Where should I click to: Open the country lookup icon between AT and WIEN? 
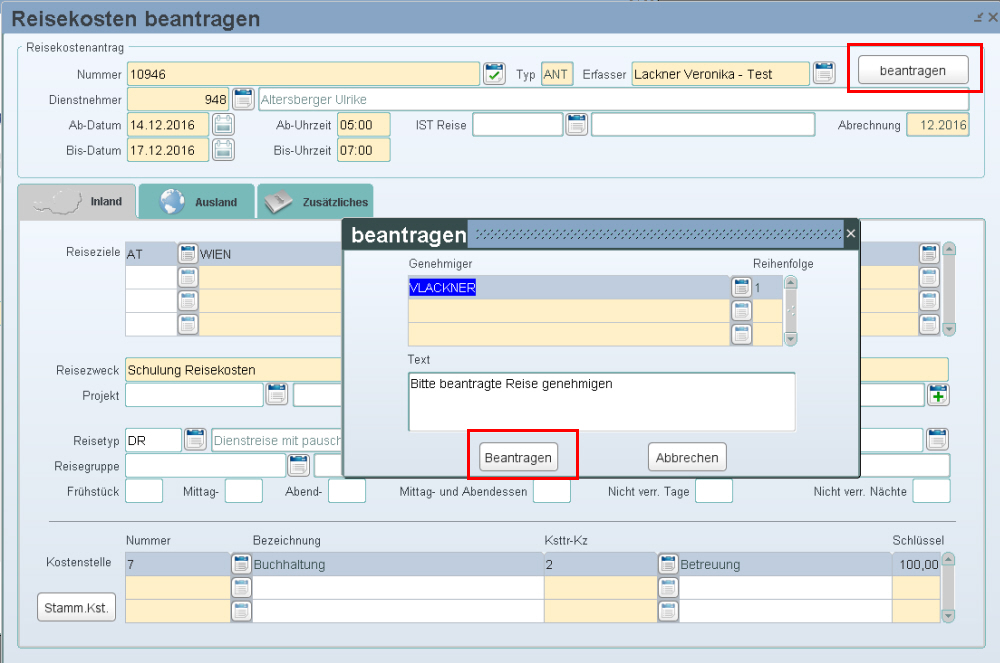click(188, 253)
